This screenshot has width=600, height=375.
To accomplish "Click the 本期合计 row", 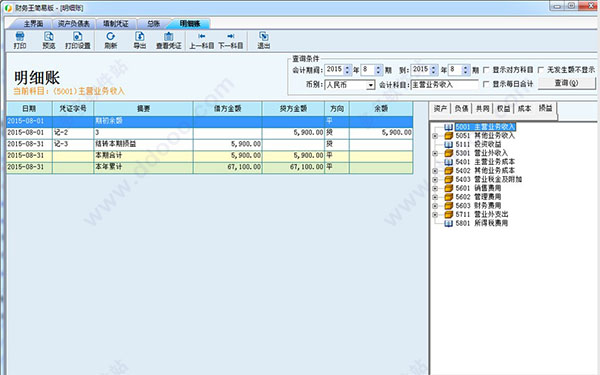I will point(210,156).
